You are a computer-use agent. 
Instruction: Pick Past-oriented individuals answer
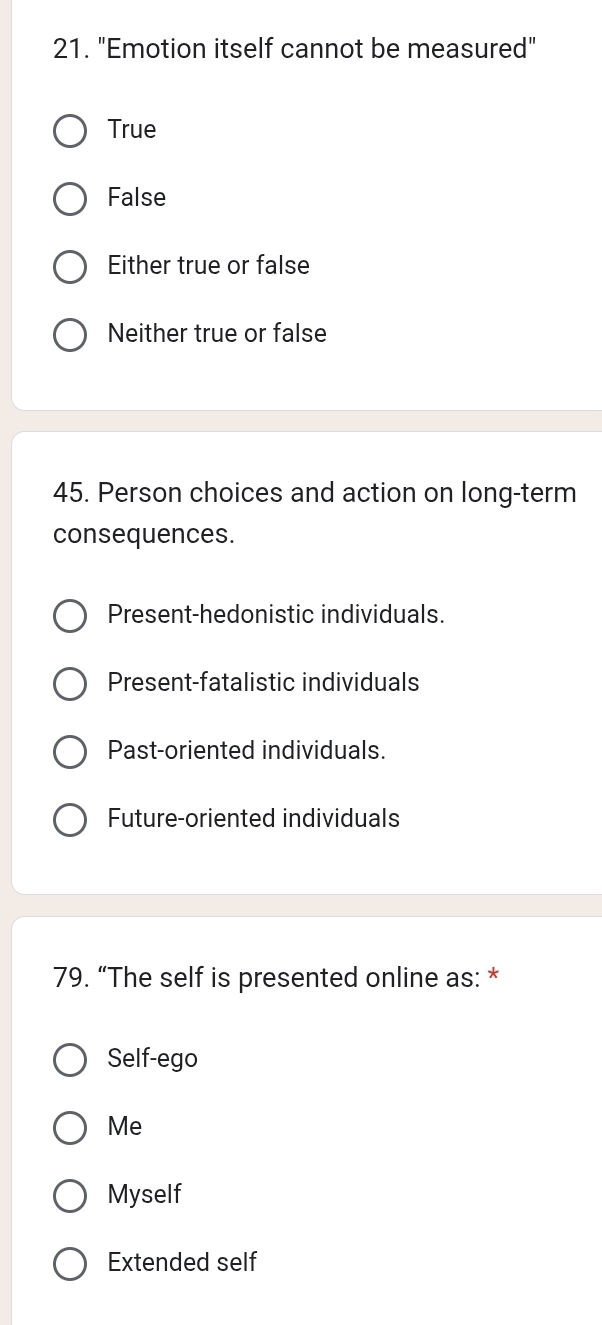tap(69, 751)
